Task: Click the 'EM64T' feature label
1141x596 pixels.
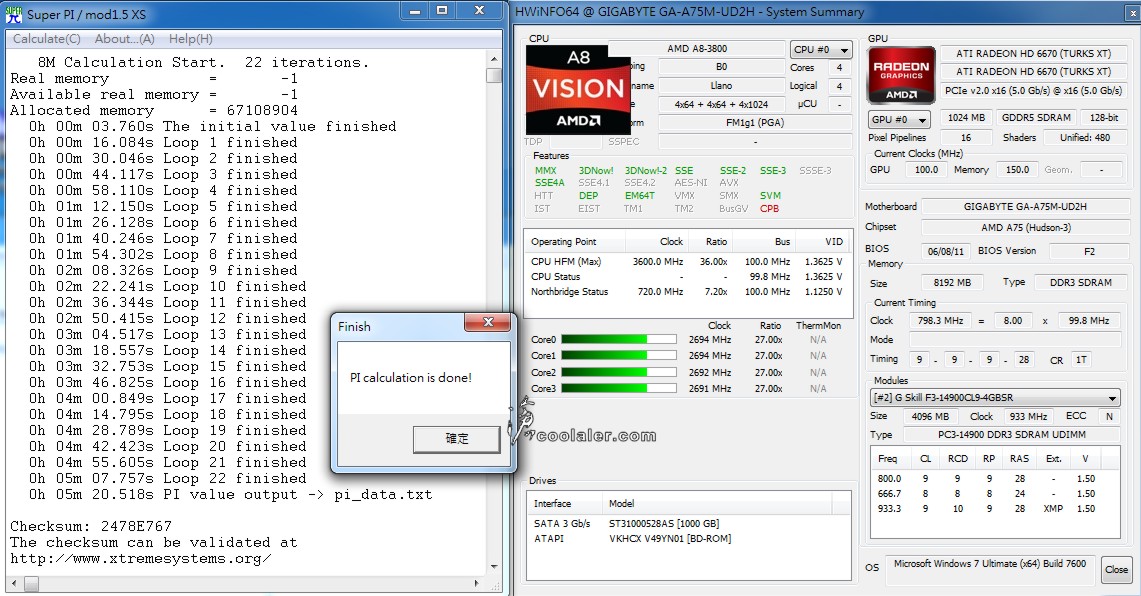Action: tap(640, 196)
